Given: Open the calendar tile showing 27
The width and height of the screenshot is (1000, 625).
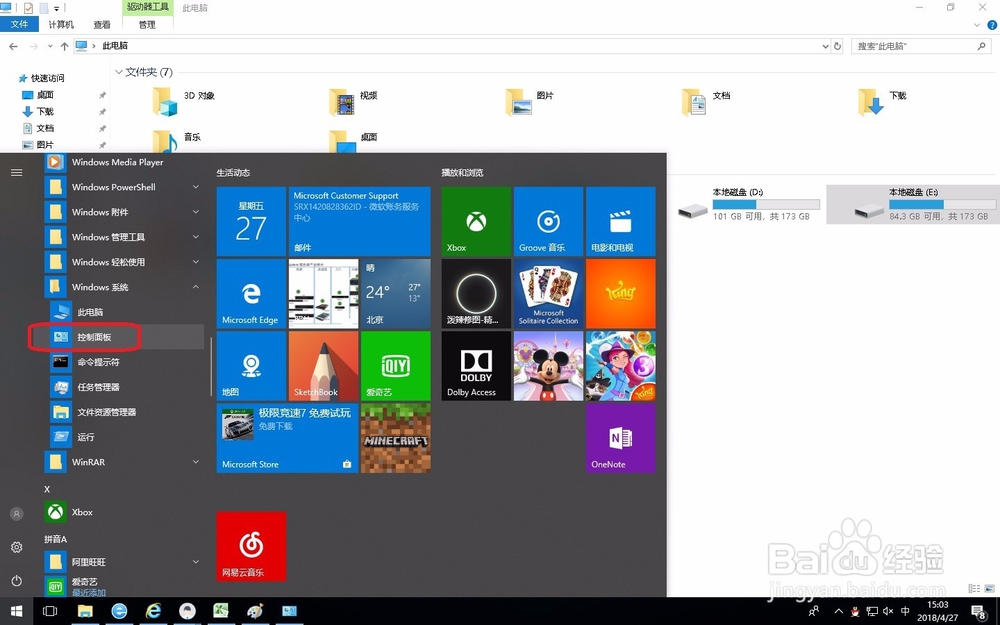Looking at the screenshot, I should (x=251, y=221).
